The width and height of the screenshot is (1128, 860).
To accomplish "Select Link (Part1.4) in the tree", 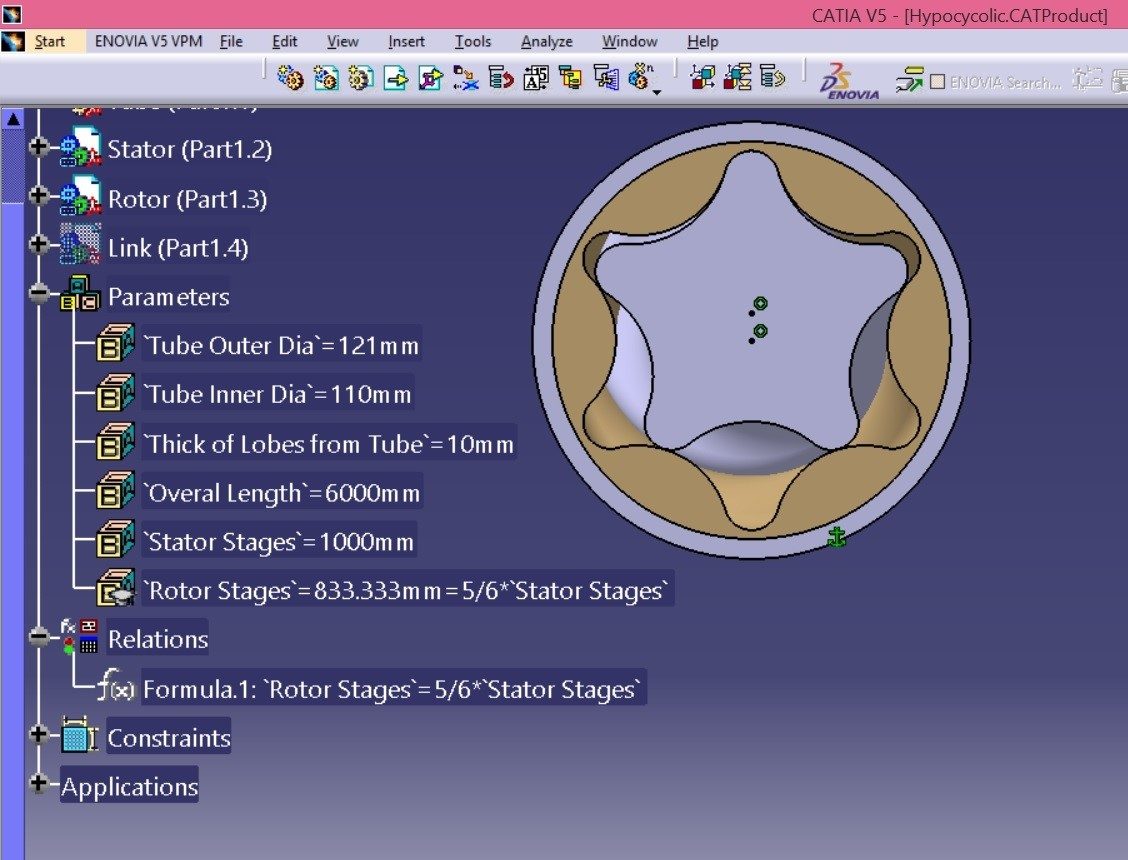I will pos(178,248).
